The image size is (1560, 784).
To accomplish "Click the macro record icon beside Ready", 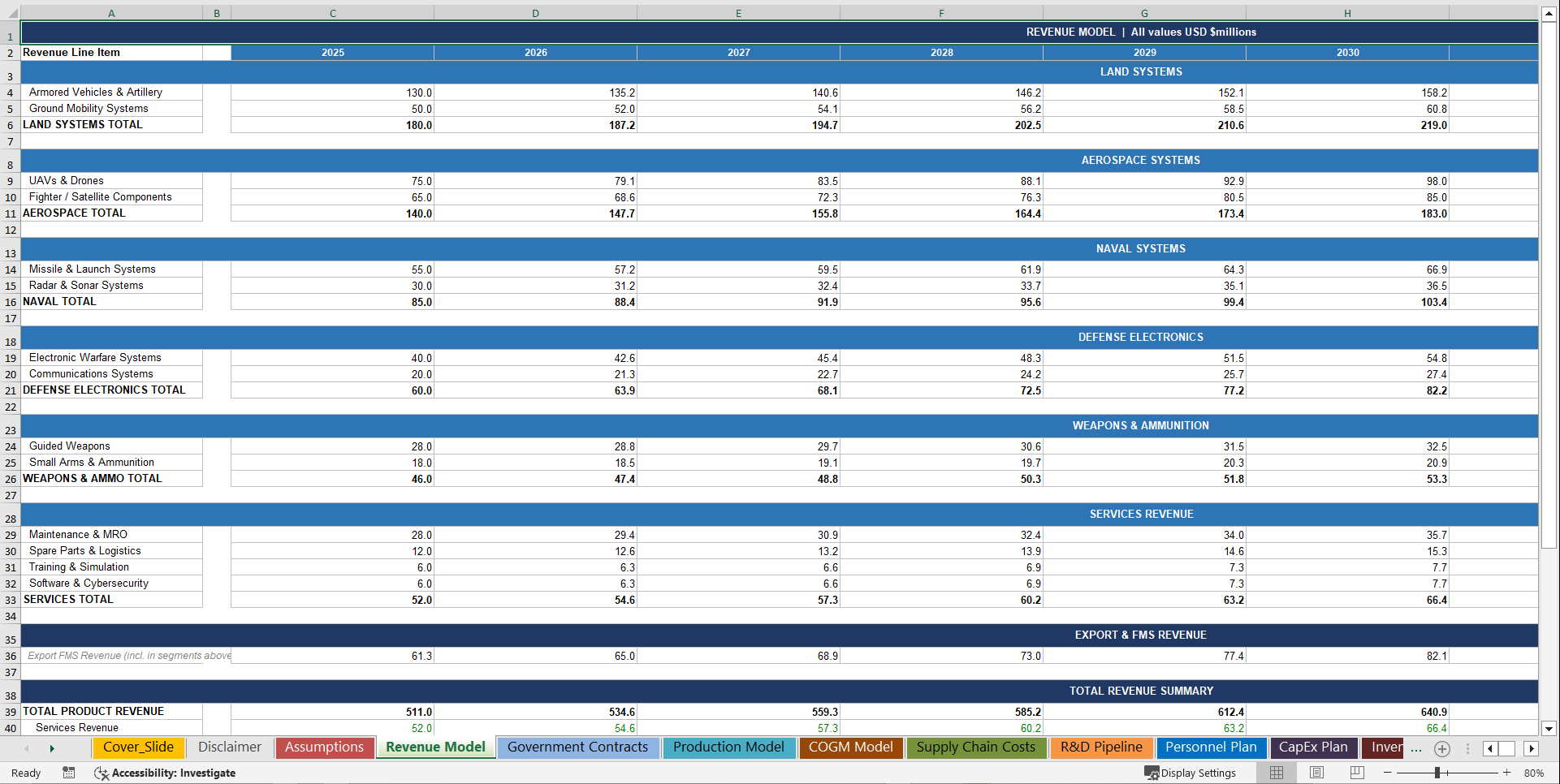I will point(69,773).
